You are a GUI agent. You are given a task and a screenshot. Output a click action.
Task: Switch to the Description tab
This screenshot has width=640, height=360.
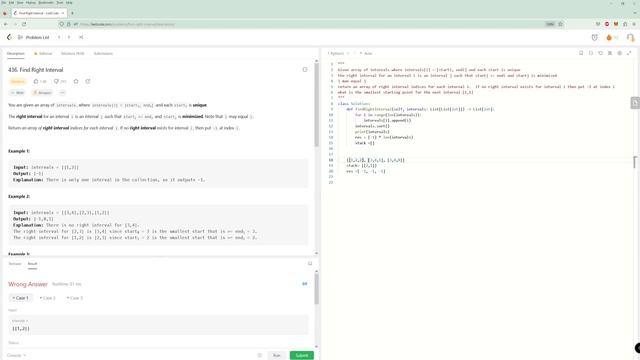(x=16, y=53)
